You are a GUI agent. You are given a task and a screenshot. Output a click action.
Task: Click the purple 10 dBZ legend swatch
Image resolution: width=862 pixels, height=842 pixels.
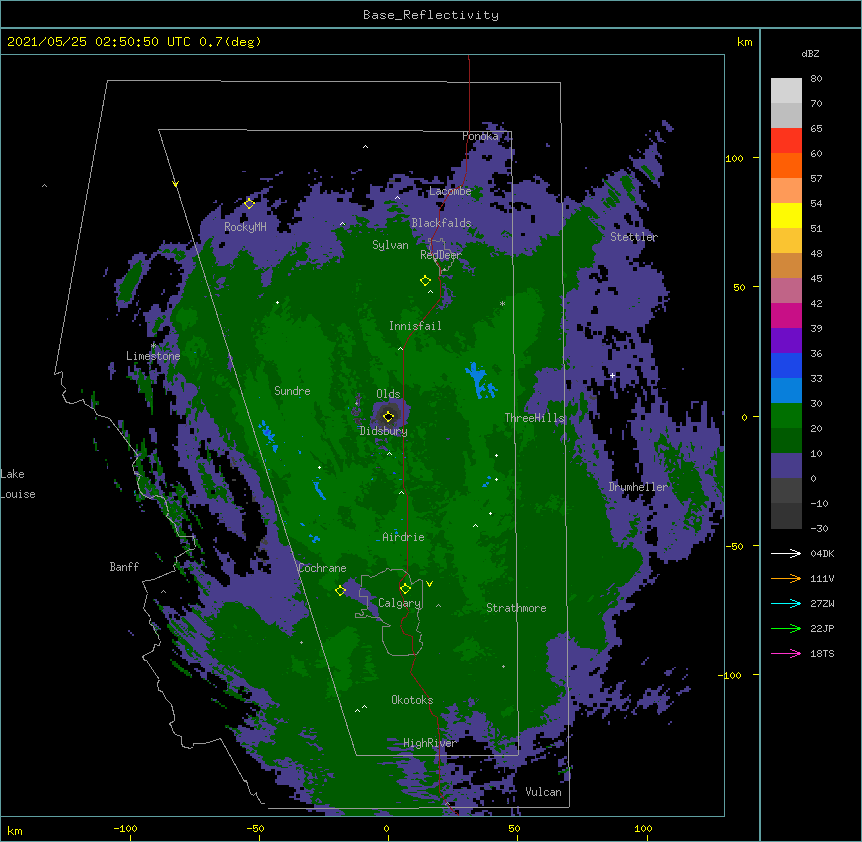(786, 466)
